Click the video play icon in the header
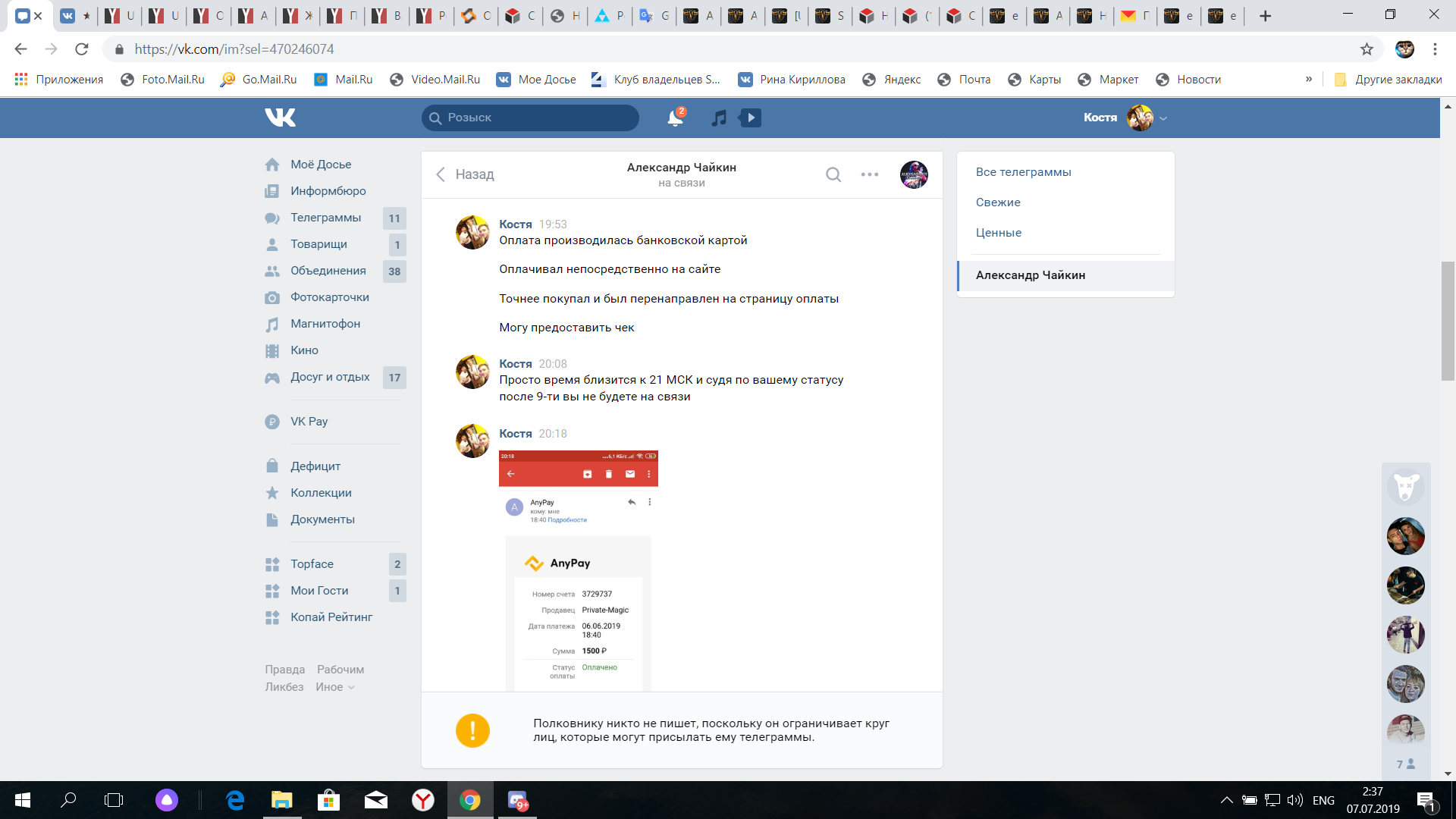The image size is (1456, 819). pos(750,118)
